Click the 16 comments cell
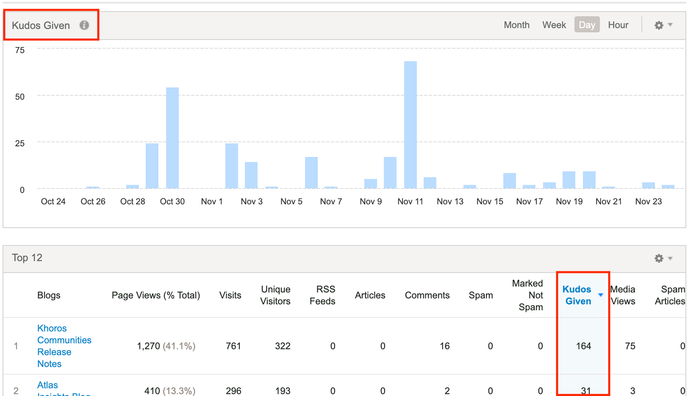This screenshot has height=396, width=688. click(444, 346)
